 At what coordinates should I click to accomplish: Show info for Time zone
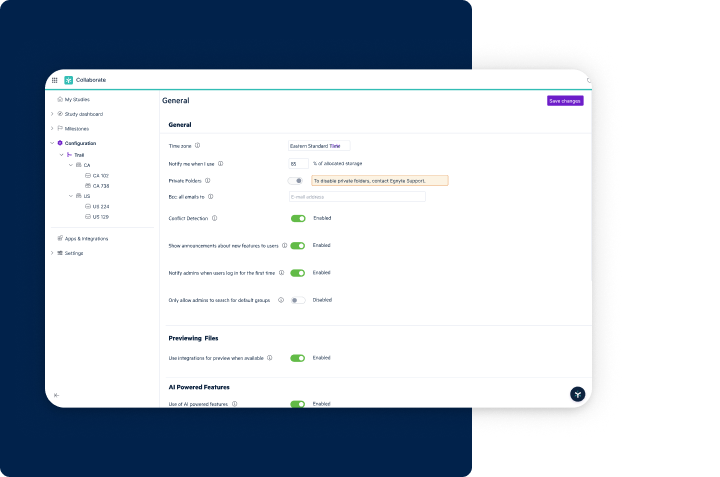[197, 146]
